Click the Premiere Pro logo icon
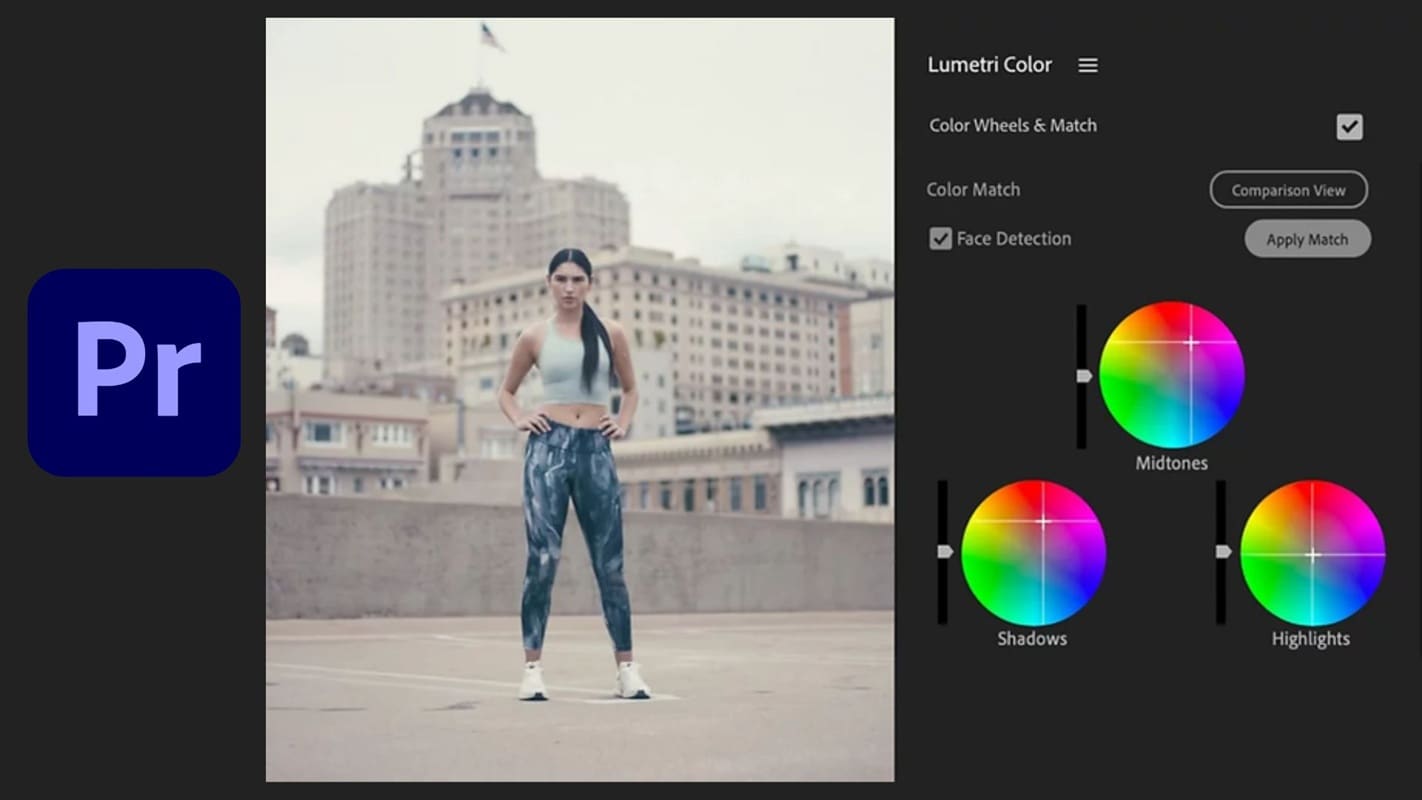The height and width of the screenshot is (800, 1422). point(135,373)
